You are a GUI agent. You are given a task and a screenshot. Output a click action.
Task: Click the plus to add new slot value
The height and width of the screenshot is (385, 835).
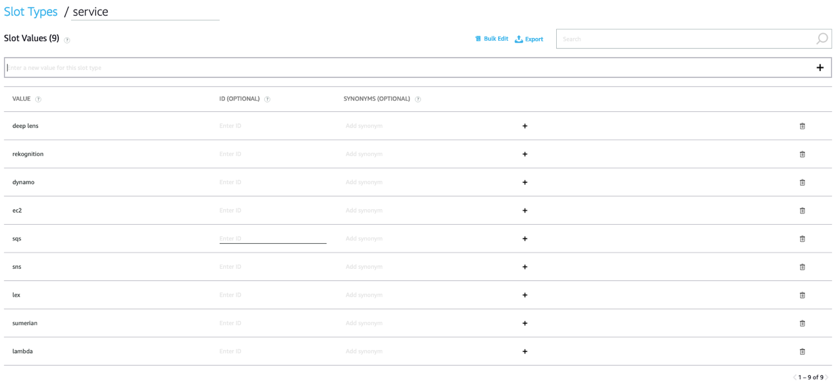[x=820, y=68]
